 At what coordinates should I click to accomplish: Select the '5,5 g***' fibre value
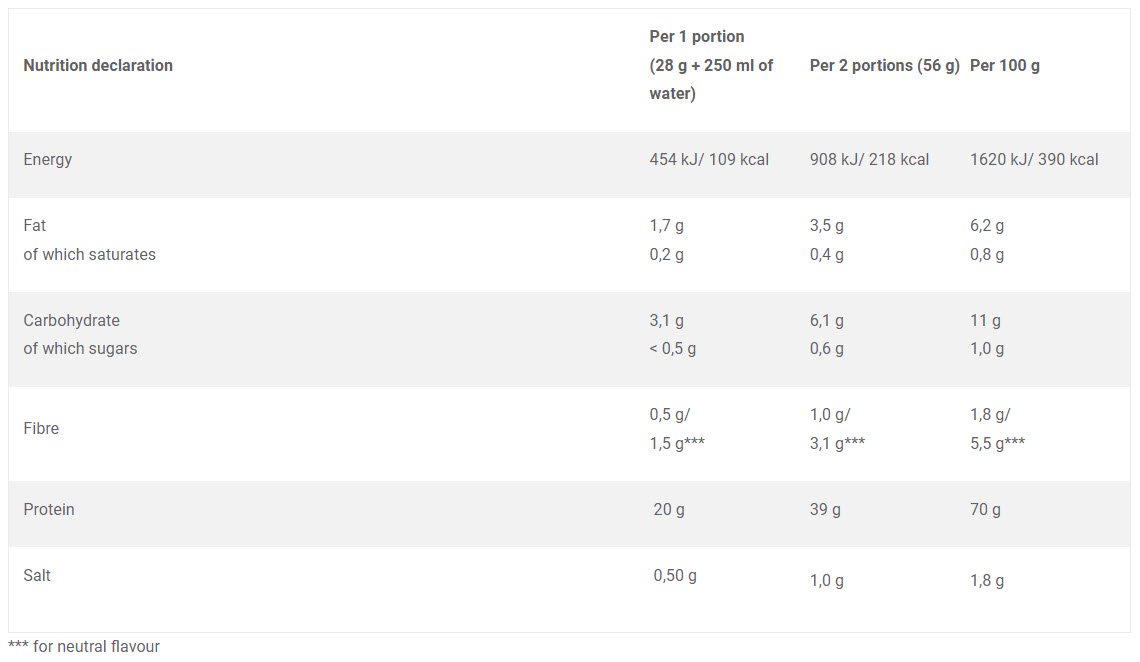point(997,443)
